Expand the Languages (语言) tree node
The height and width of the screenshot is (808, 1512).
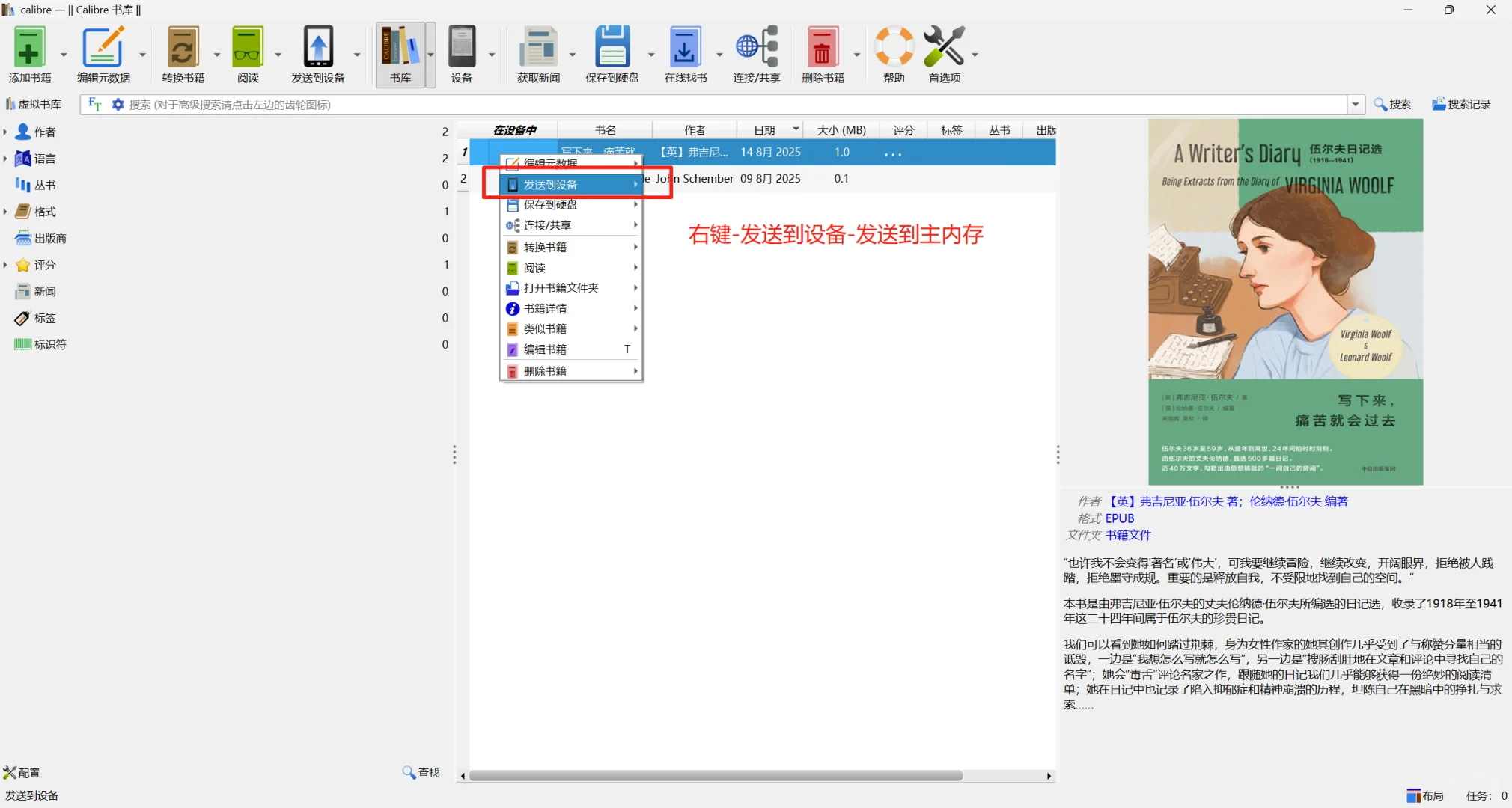click(x=5, y=159)
